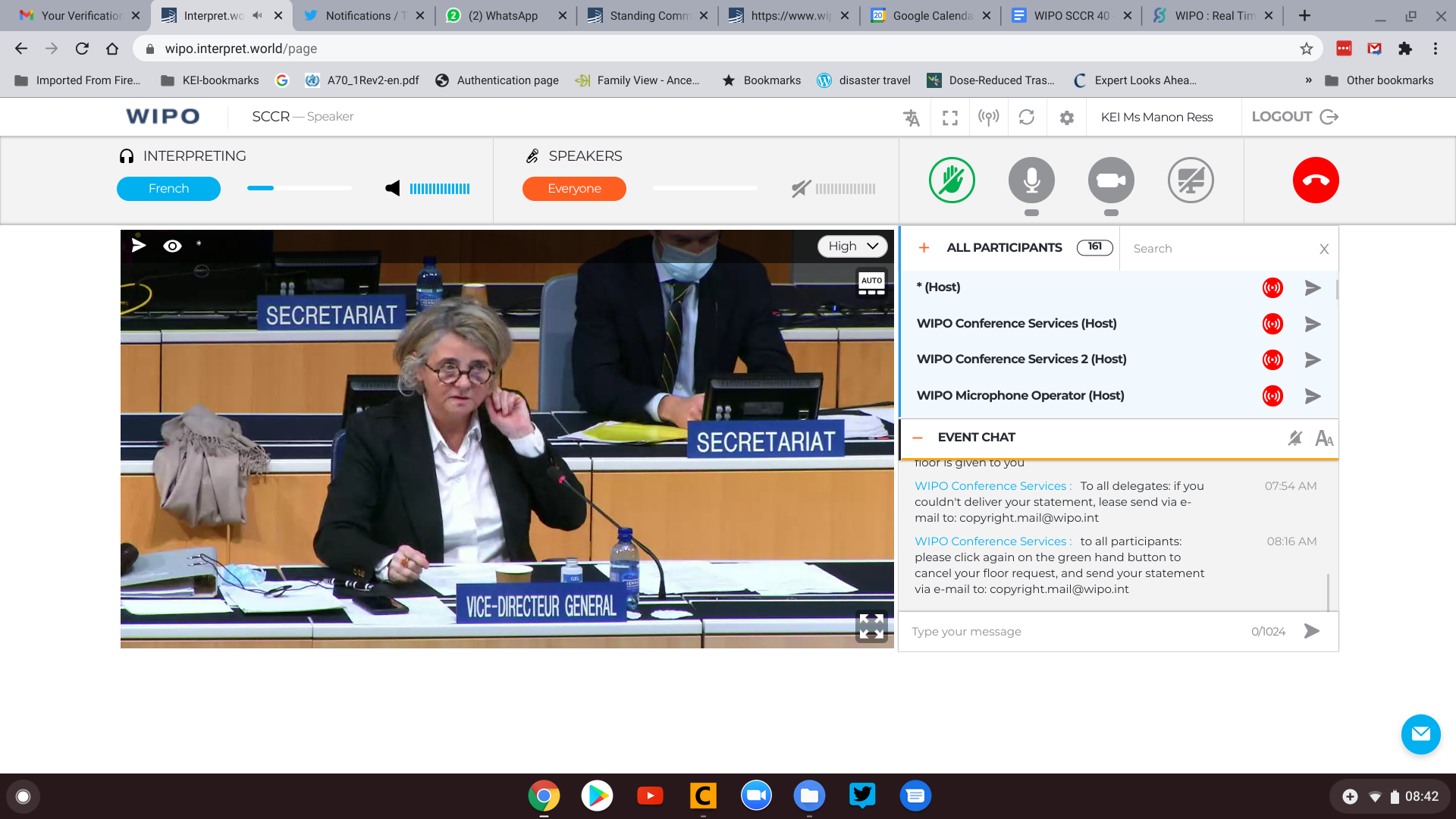Message * (Host) with send arrow

pos(1313,287)
